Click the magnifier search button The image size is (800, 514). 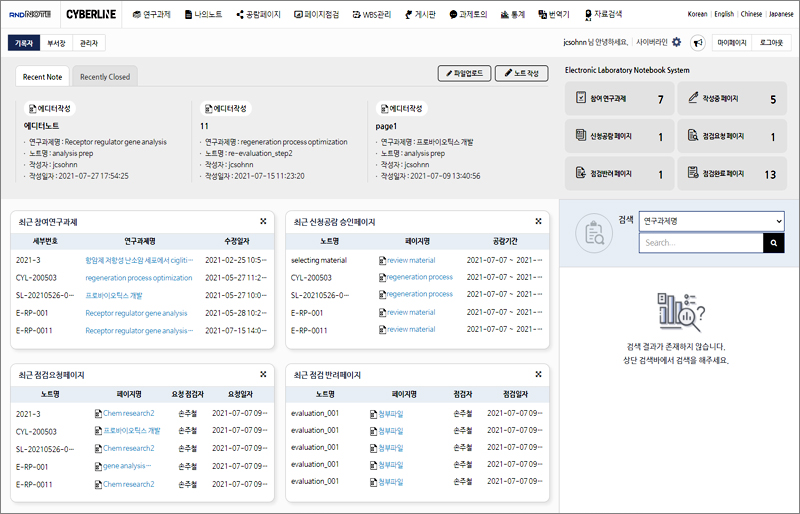(x=773, y=243)
